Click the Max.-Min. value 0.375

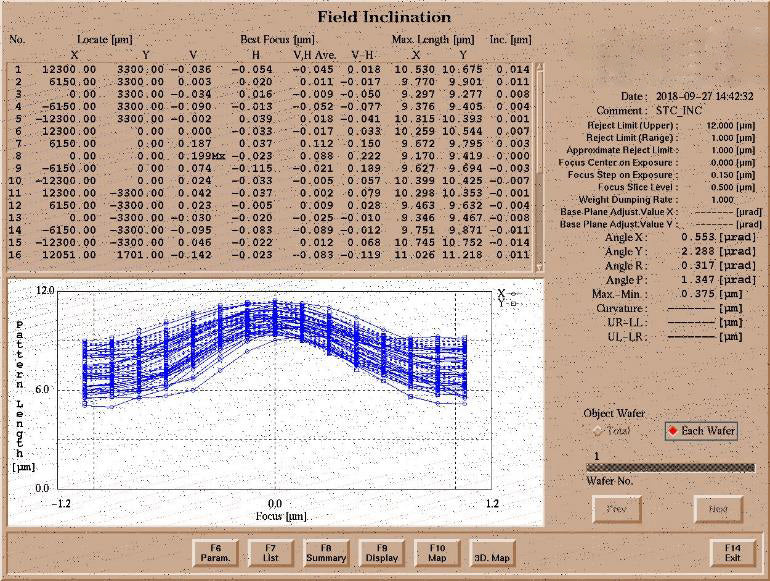698,294
